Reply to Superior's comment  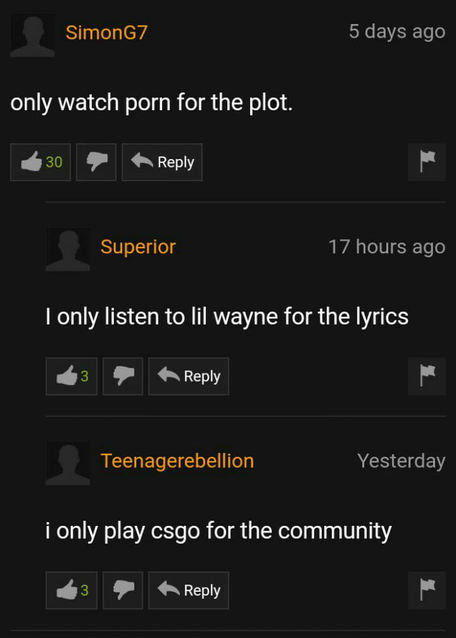(189, 376)
